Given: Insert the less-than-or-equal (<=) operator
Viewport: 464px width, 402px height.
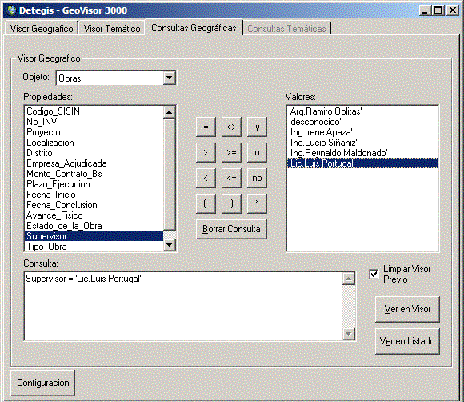Looking at the screenshot, I should coord(231,178).
